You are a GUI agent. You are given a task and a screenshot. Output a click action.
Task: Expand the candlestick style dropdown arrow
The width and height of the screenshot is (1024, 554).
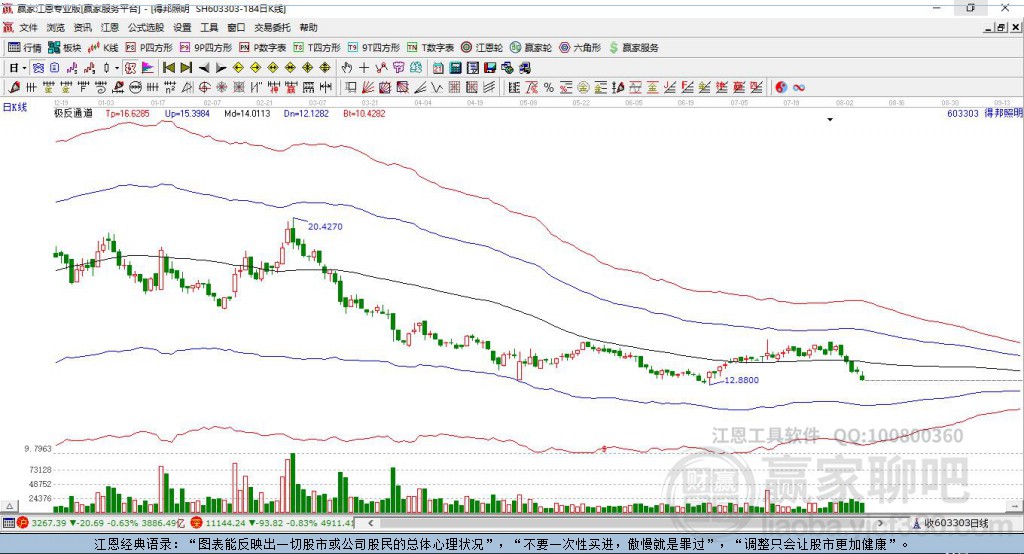pyautogui.click(x=117, y=68)
